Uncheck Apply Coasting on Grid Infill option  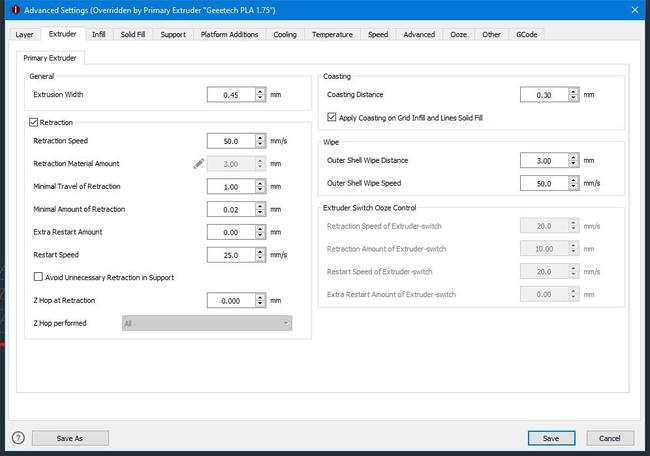click(x=332, y=117)
